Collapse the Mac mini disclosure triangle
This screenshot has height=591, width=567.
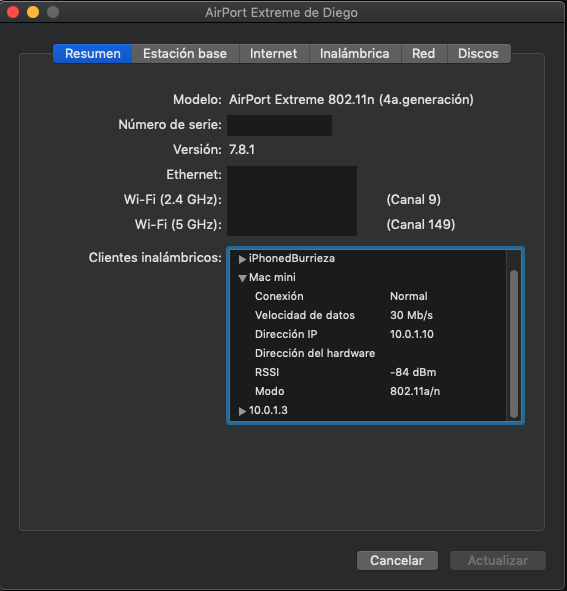point(242,278)
